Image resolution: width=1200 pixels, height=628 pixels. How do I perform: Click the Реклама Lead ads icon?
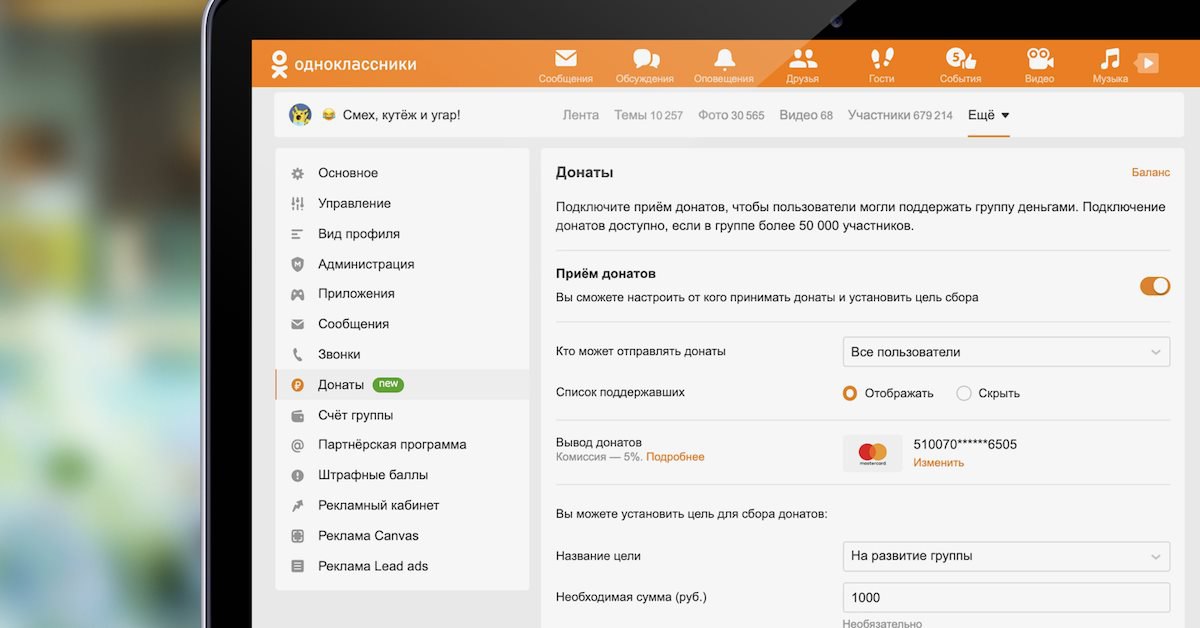coord(297,566)
